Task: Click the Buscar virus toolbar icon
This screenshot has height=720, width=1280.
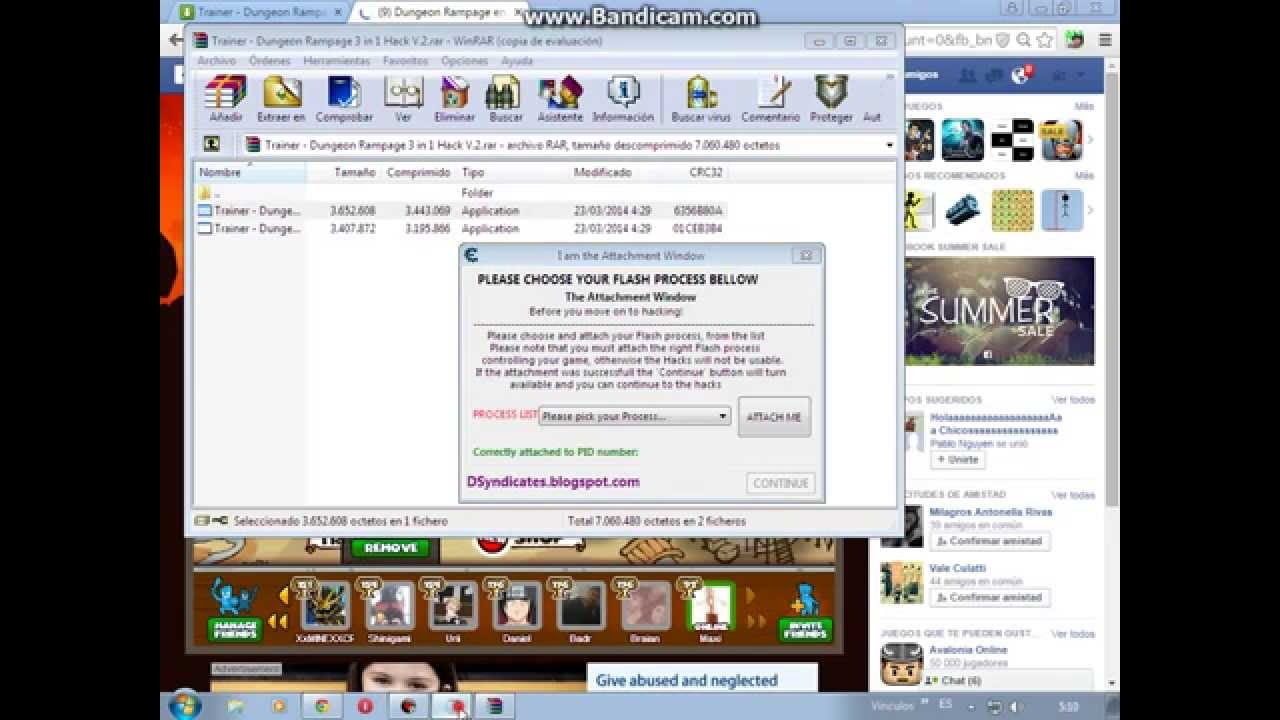Action: tap(701, 99)
